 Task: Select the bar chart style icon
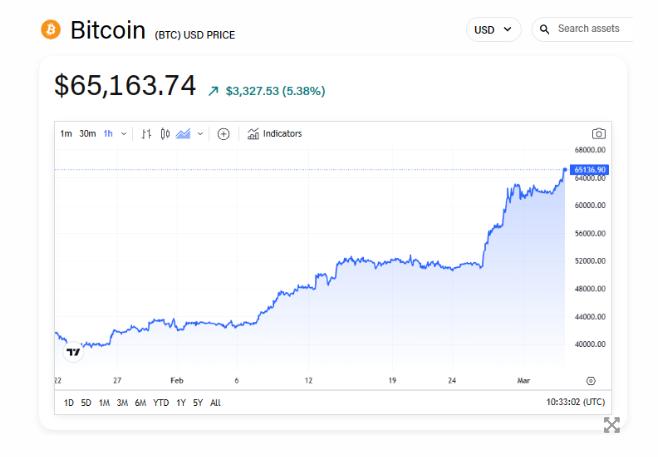(x=147, y=134)
